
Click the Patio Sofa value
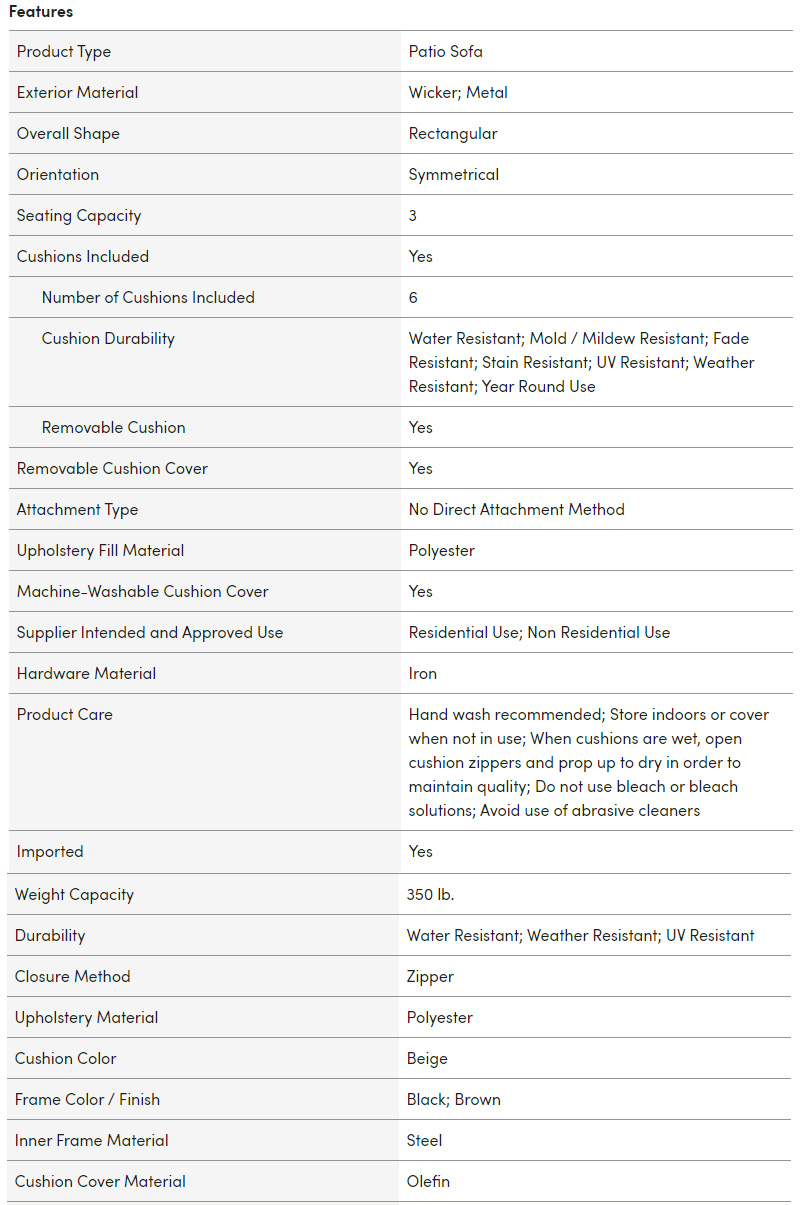445,52
